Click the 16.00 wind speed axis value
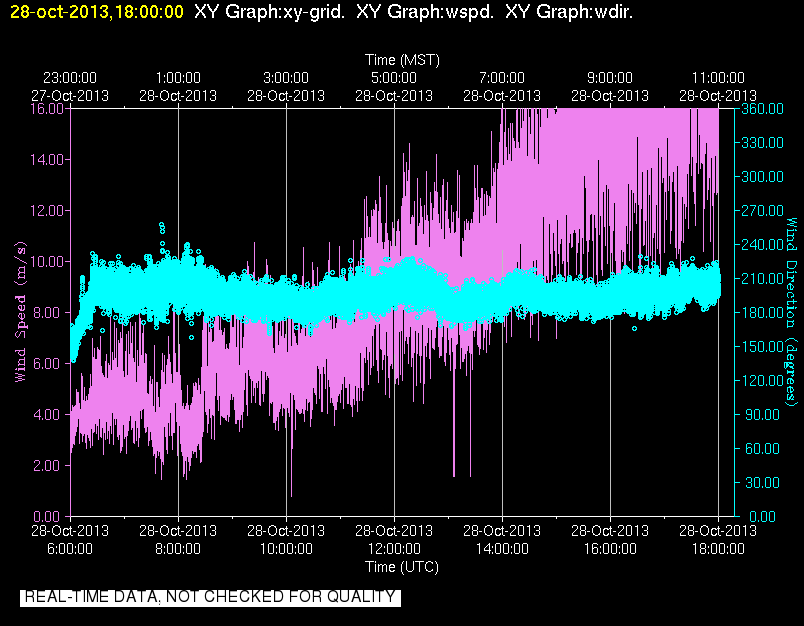 click(47, 109)
